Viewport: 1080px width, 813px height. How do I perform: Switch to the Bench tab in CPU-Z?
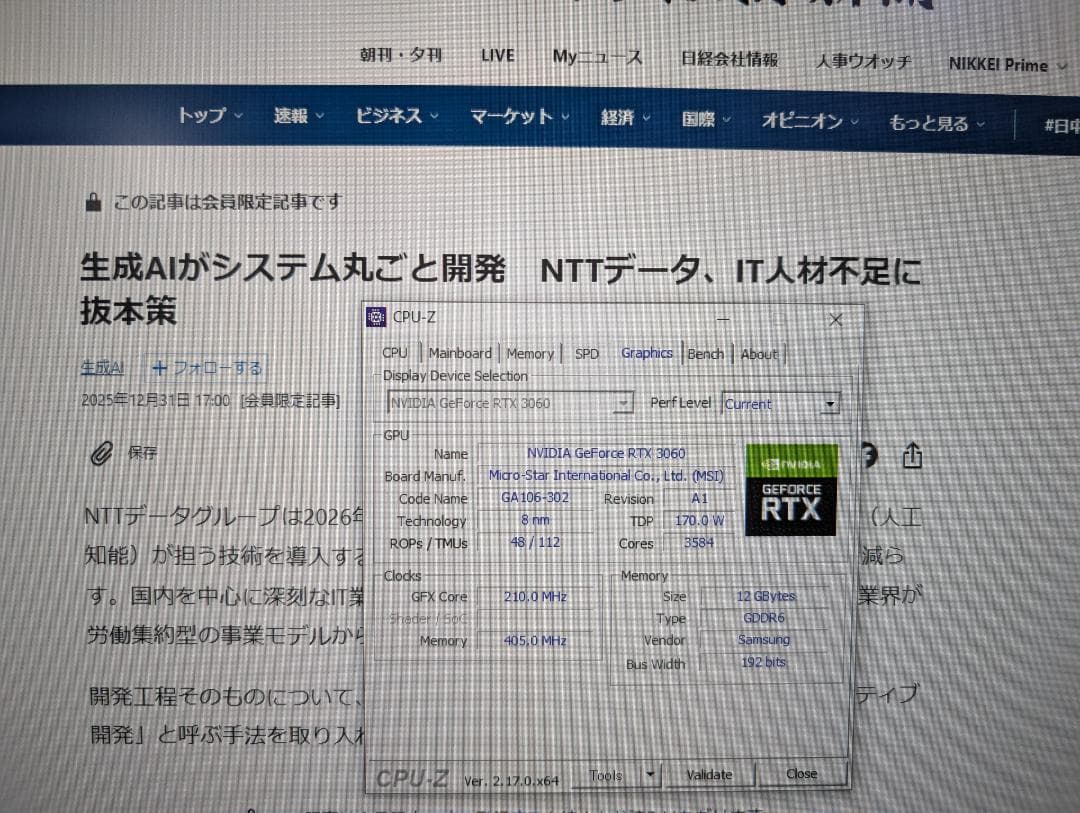click(x=706, y=353)
